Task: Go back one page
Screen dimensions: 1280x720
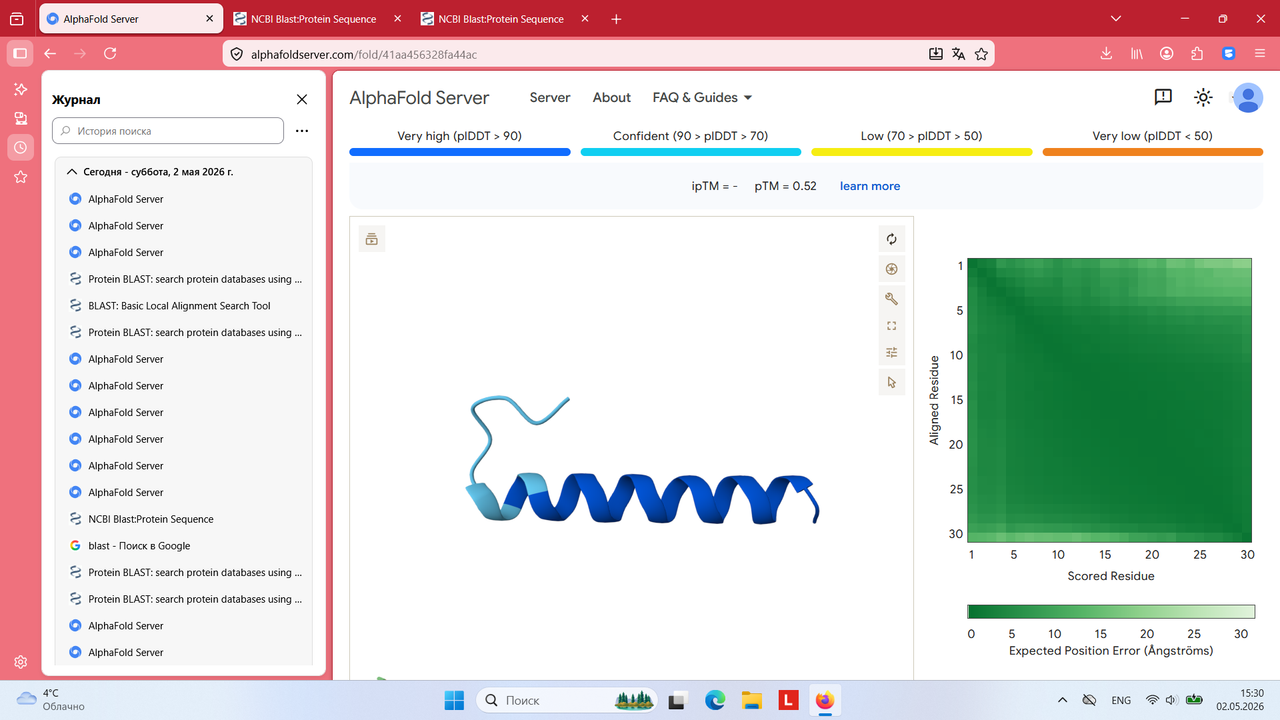Action: point(50,53)
